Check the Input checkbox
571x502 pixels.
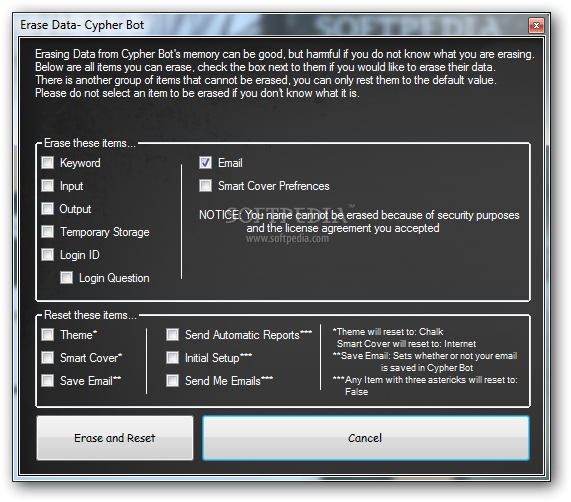pyautogui.click(x=48, y=186)
